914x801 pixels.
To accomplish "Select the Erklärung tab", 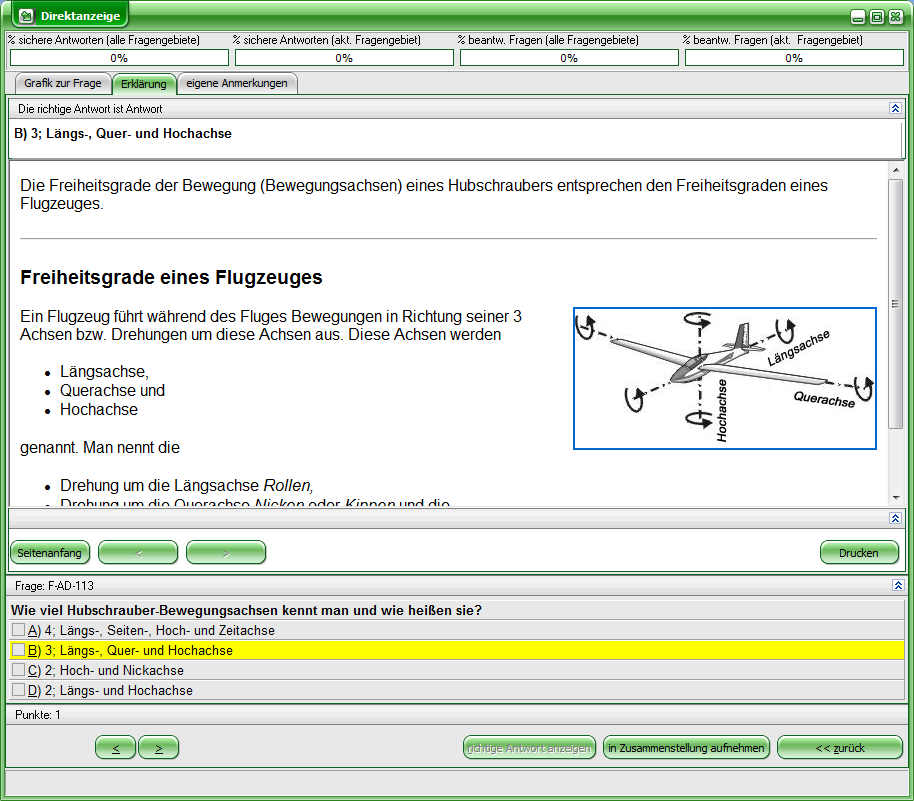I will pos(143,84).
